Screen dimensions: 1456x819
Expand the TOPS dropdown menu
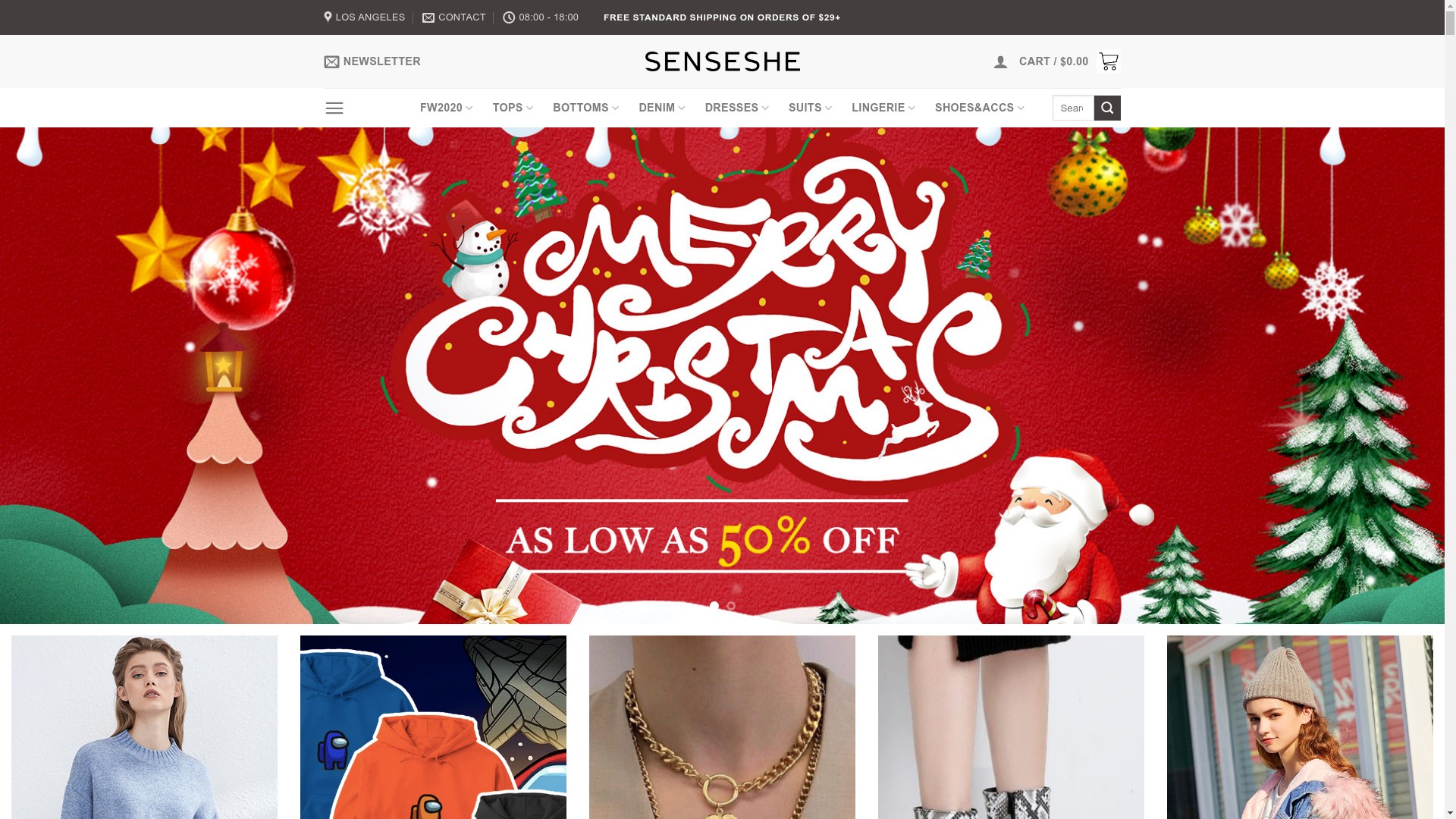513,108
